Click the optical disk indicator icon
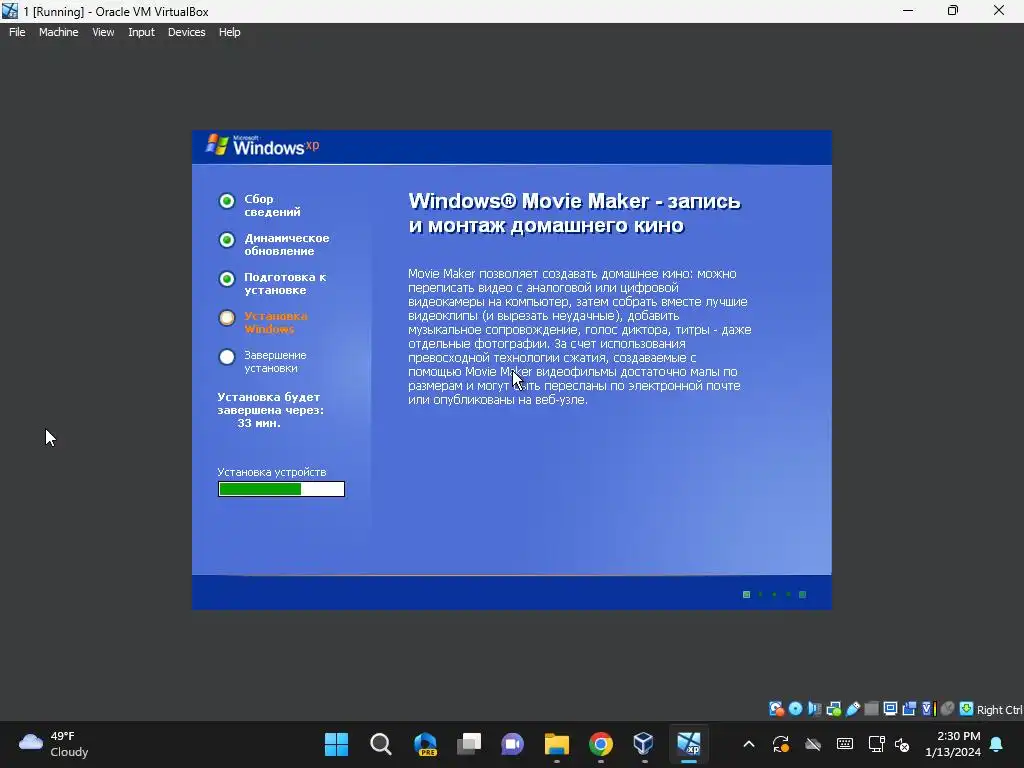1024x768 pixels. (x=795, y=709)
